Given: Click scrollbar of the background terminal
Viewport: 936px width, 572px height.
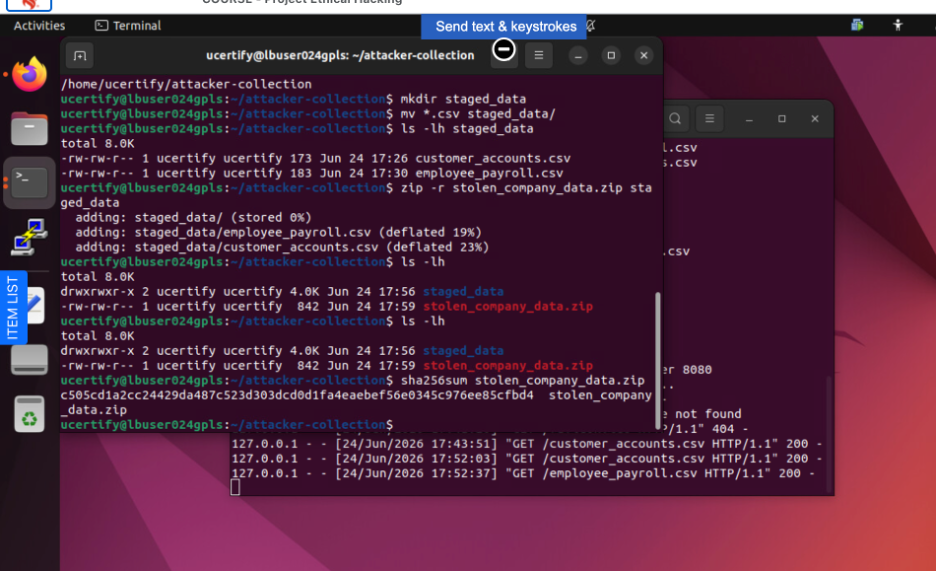Looking at the screenshot, I should coord(829,434).
